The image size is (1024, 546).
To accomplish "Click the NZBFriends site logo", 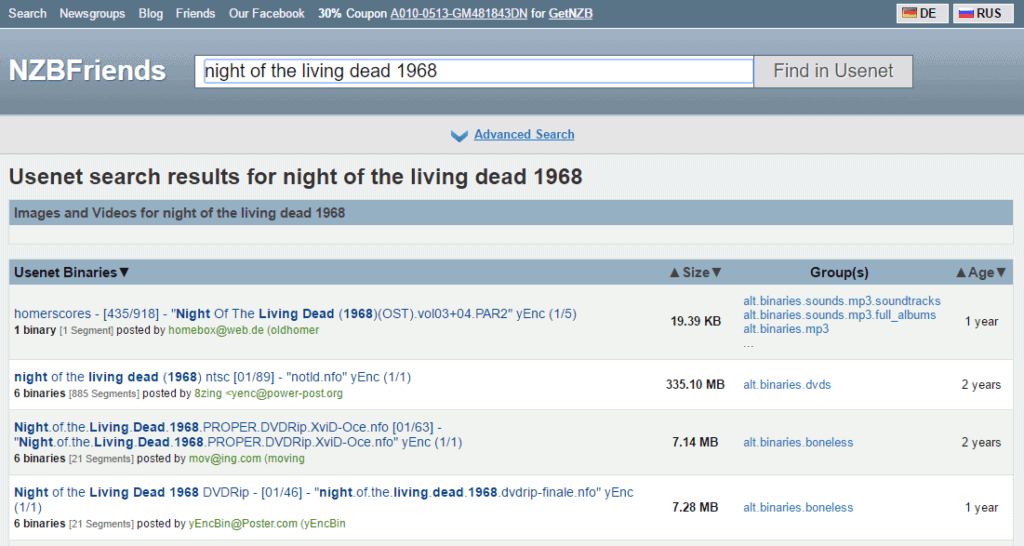I will point(87,71).
